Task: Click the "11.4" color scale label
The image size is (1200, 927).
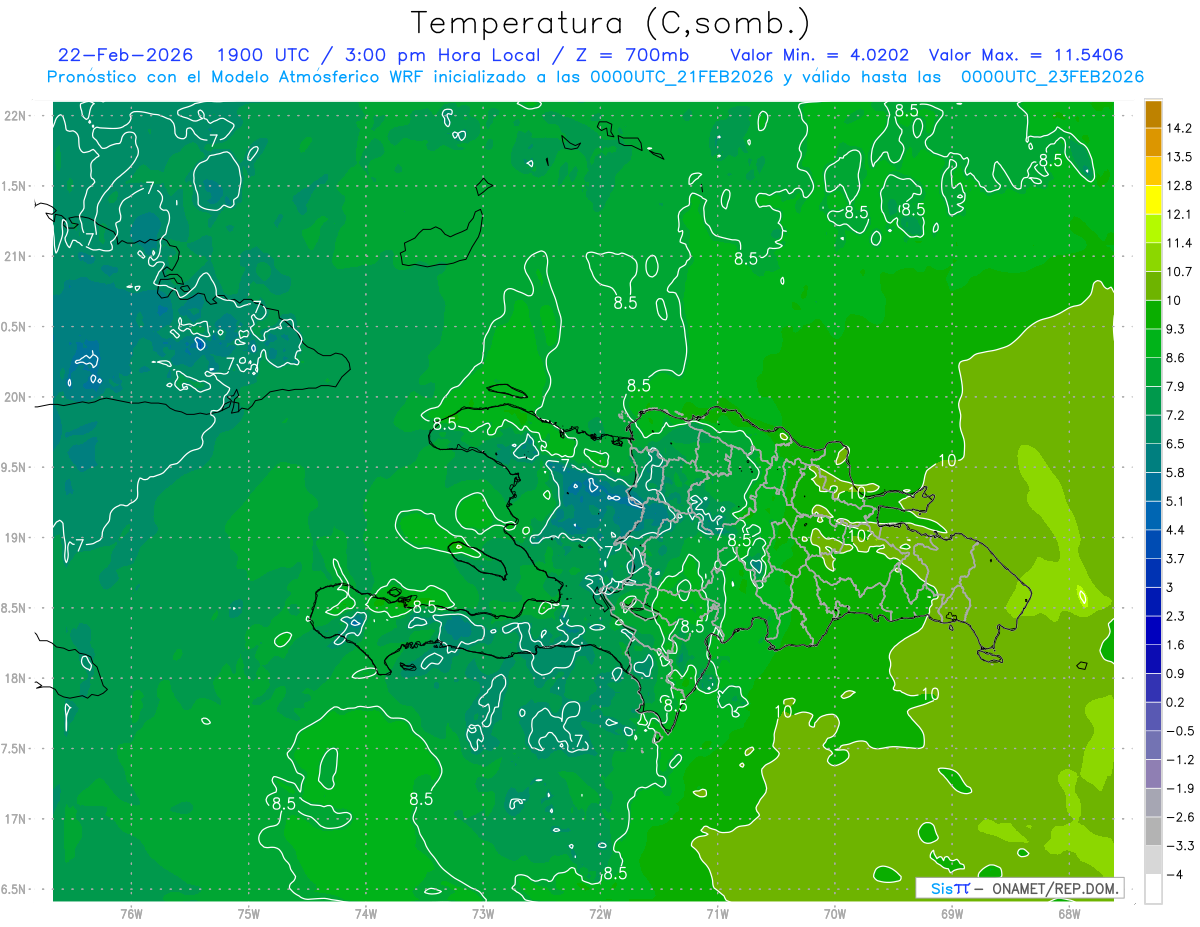Action: pyautogui.click(x=1179, y=243)
